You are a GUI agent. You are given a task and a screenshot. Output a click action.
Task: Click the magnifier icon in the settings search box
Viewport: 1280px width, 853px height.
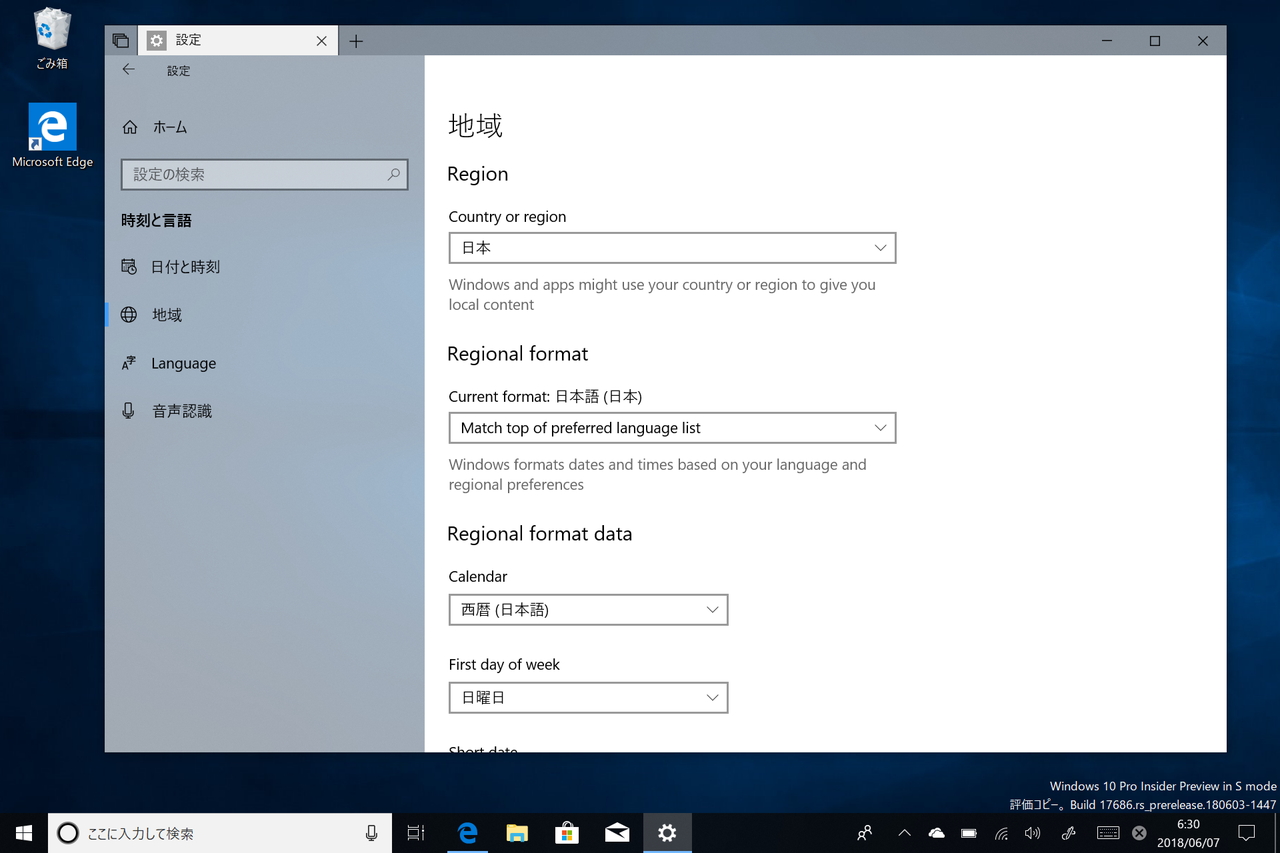pyautogui.click(x=394, y=174)
